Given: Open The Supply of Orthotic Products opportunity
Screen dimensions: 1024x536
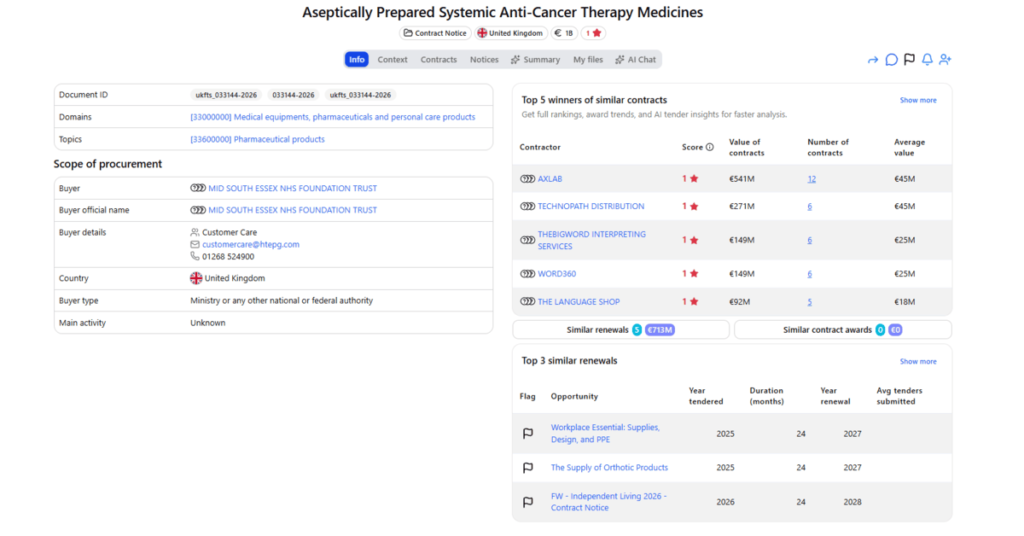Looking at the screenshot, I should tap(609, 467).
